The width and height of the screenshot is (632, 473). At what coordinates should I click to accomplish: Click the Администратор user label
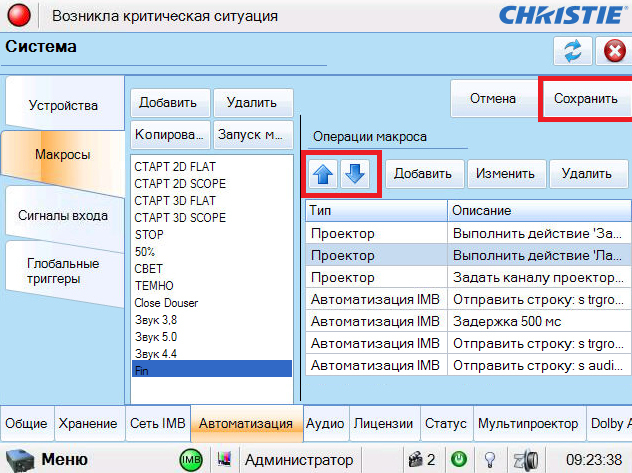[x=299, y=460]
